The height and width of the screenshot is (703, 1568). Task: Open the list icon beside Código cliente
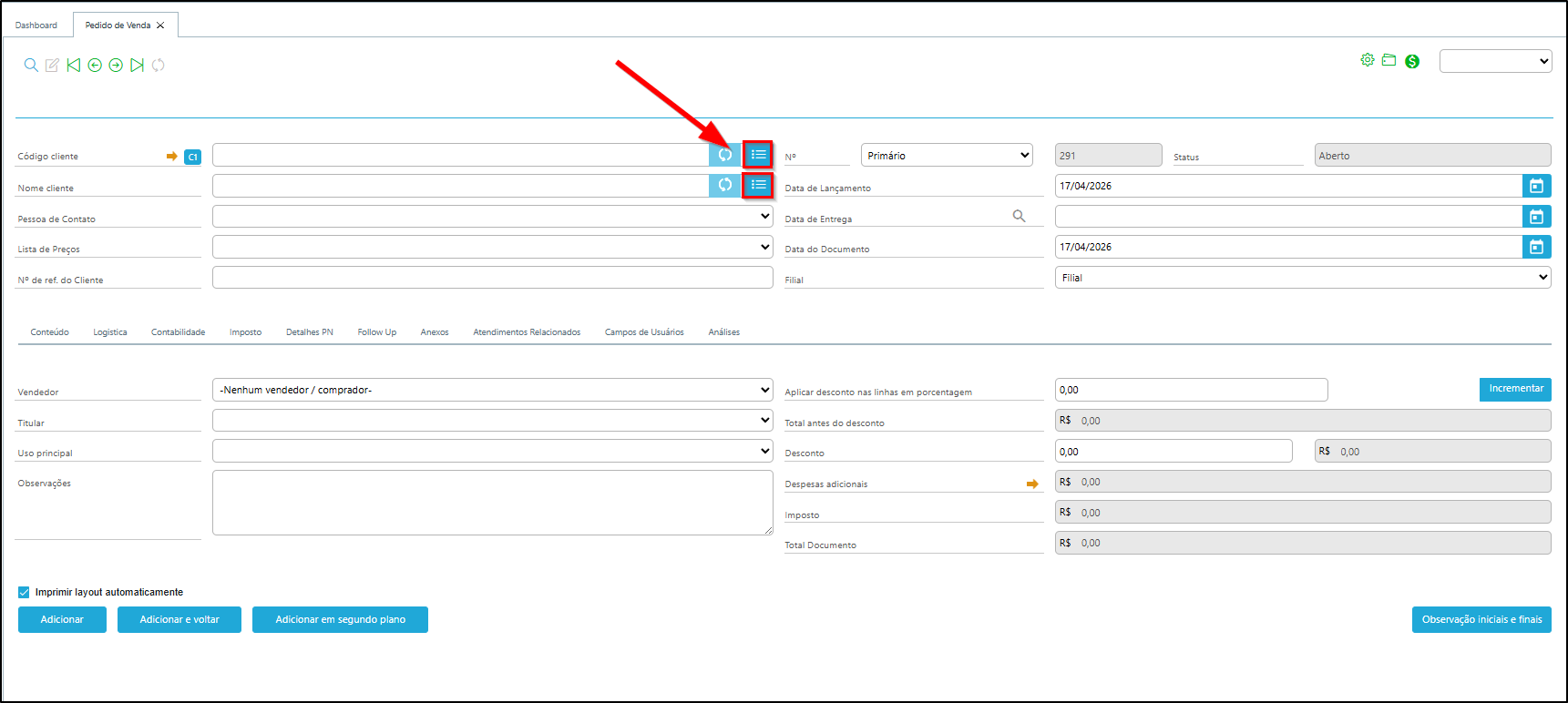[x=758, y=155]
